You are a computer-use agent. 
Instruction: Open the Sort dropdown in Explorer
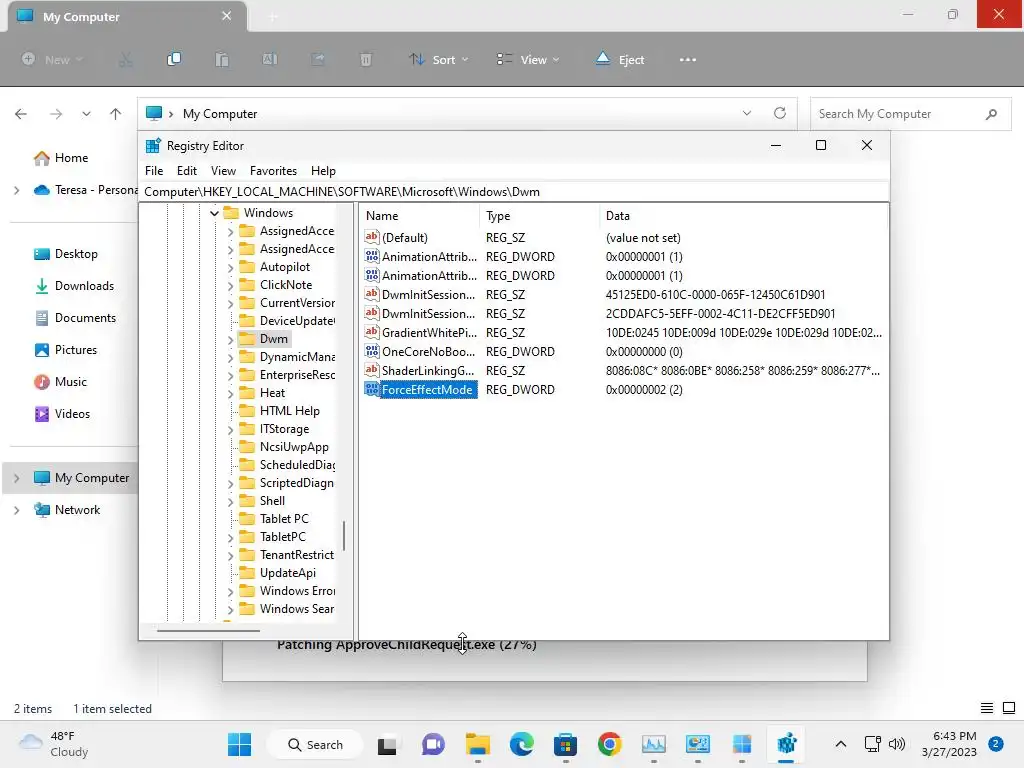438,59
